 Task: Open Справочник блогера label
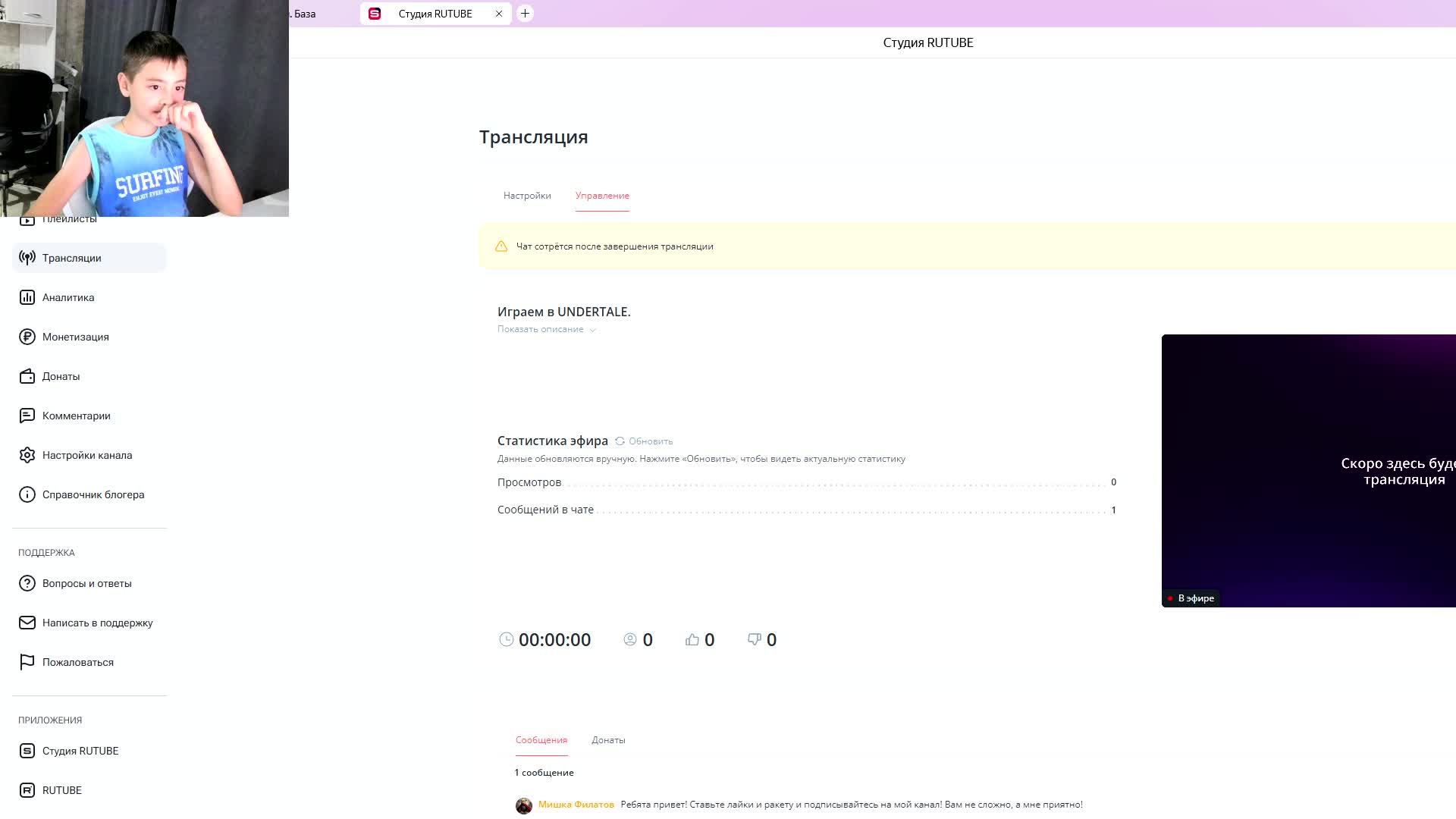93,494
